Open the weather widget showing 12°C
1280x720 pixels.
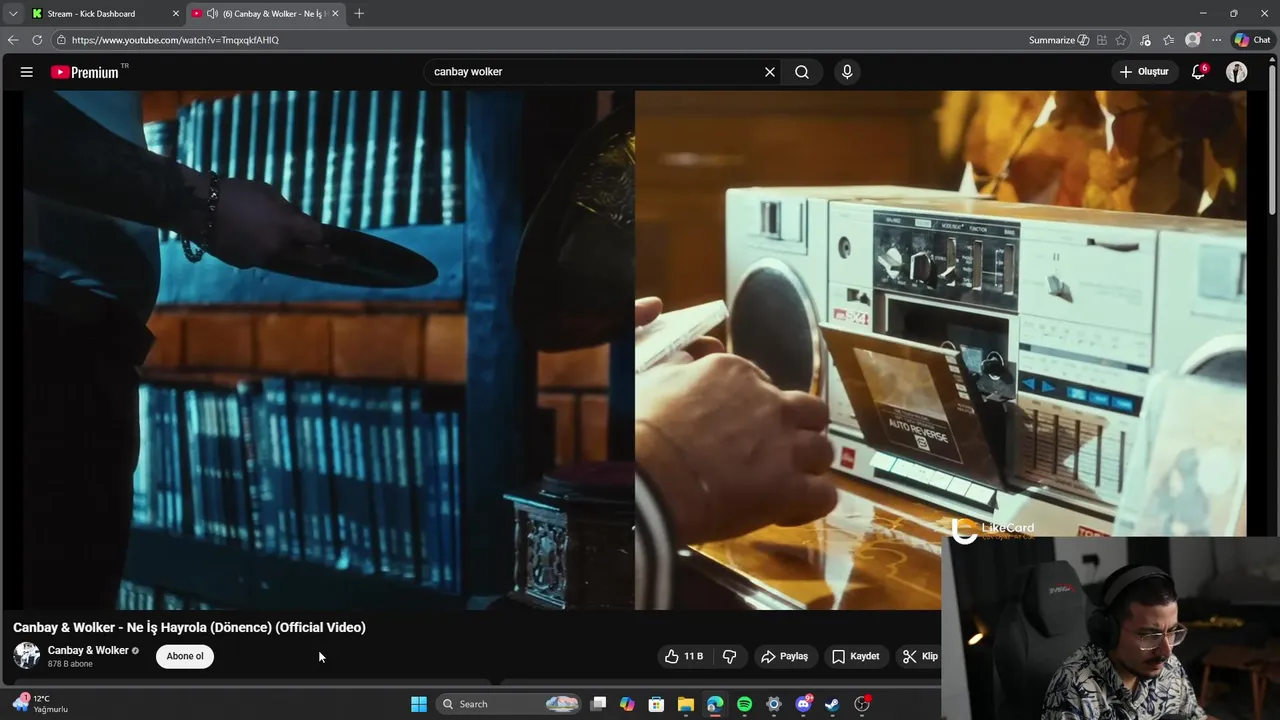[40, 704]
